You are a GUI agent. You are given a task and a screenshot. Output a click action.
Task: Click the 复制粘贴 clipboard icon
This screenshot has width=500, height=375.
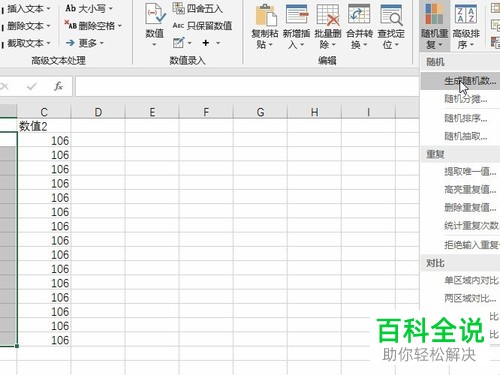[266, 15]
